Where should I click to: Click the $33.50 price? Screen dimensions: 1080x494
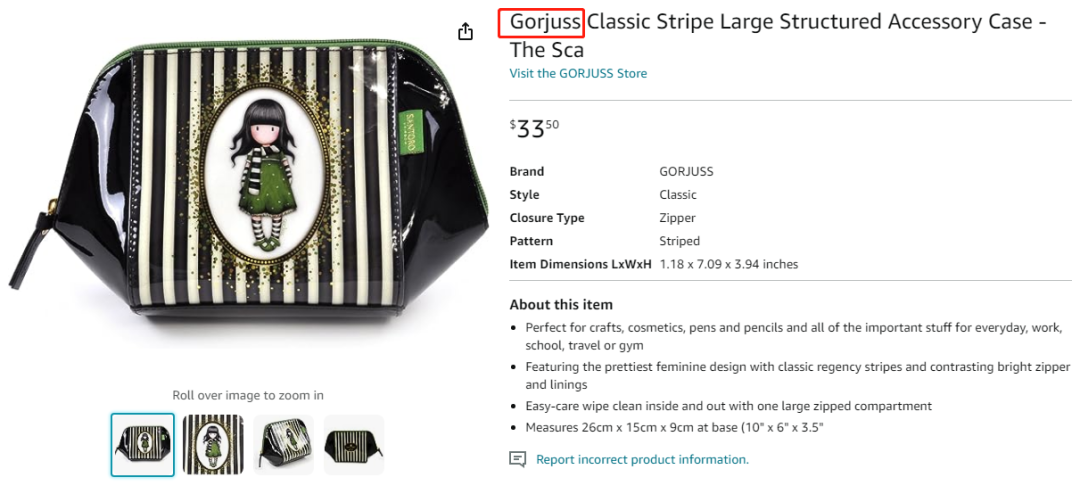coord(534,129)
